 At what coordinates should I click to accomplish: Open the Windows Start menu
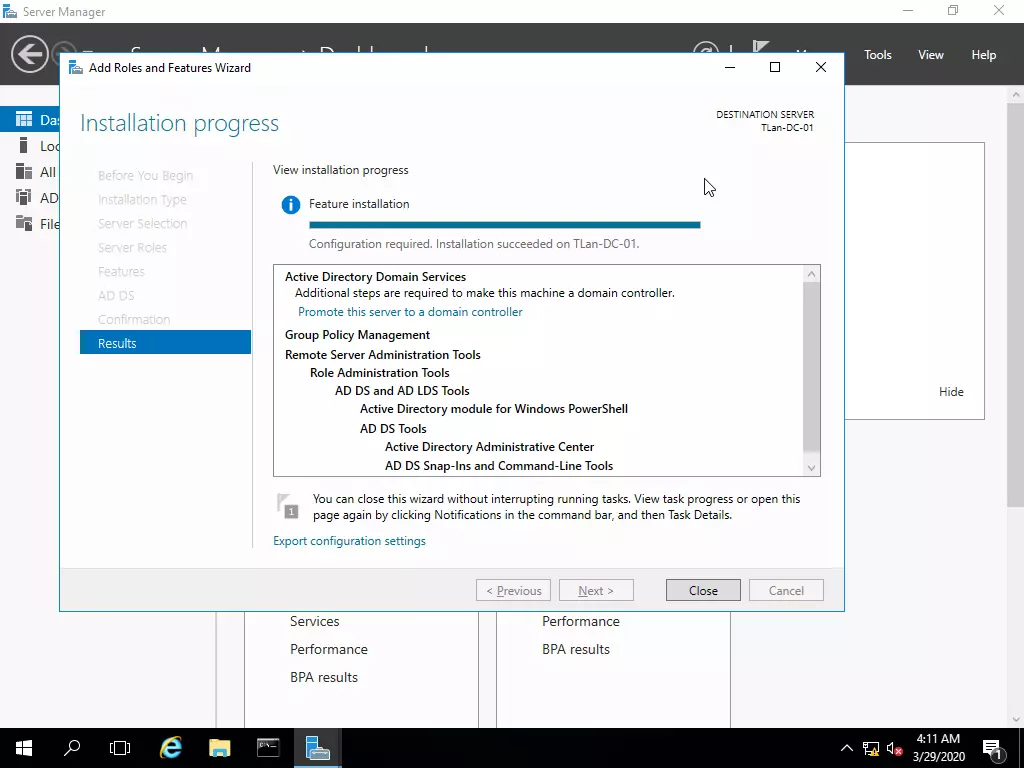24,748
